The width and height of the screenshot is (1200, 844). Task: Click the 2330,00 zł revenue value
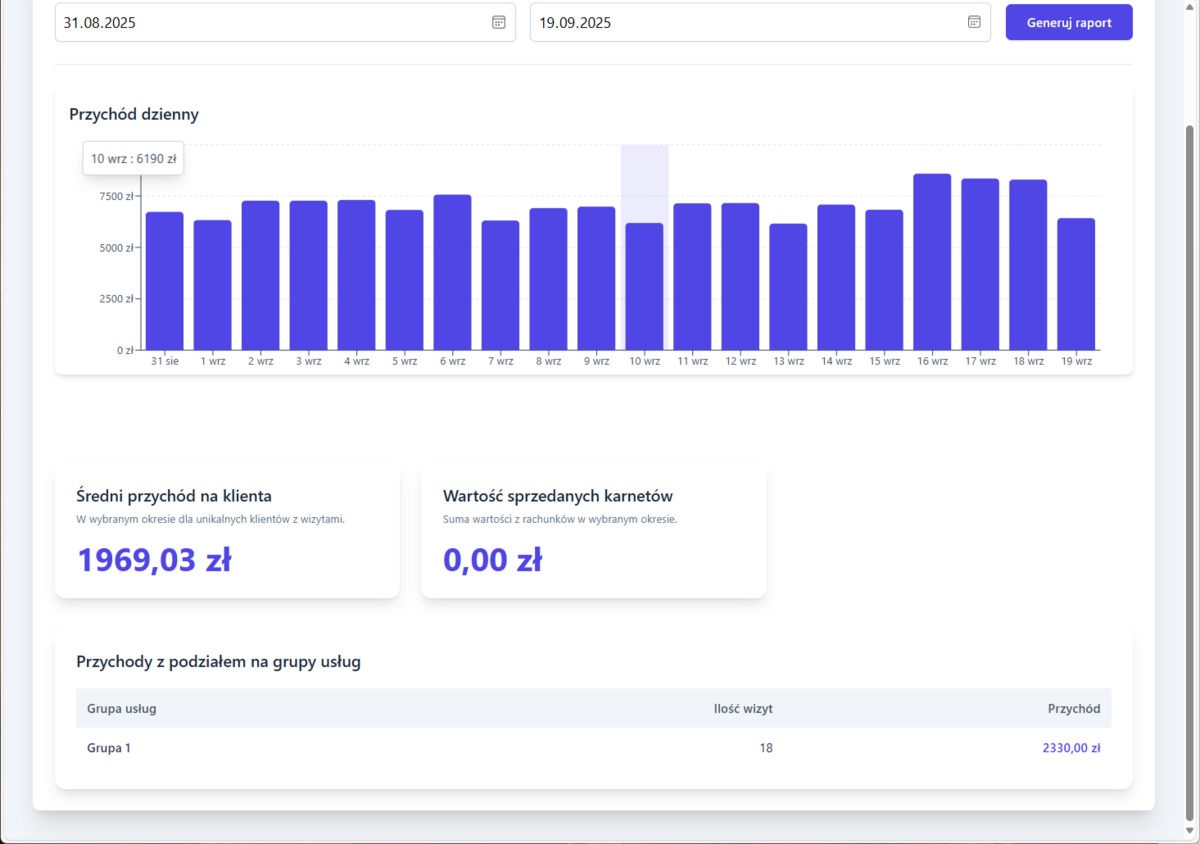pos(1070,748)
